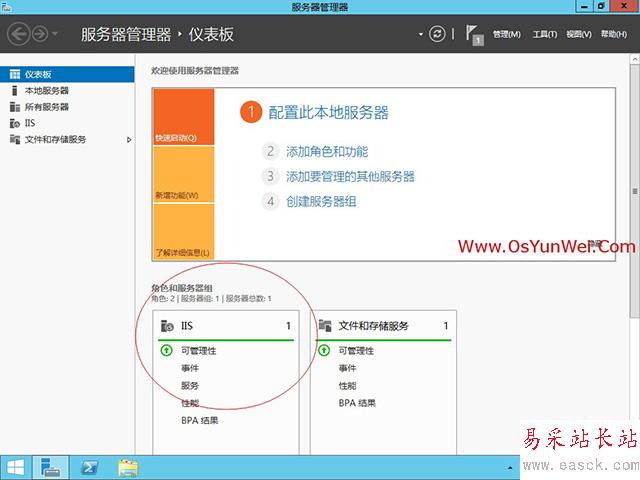Expand 文件和存储服务 sidebar arrow
This screenshot has height=480, width=640.
tap(129, 140)
